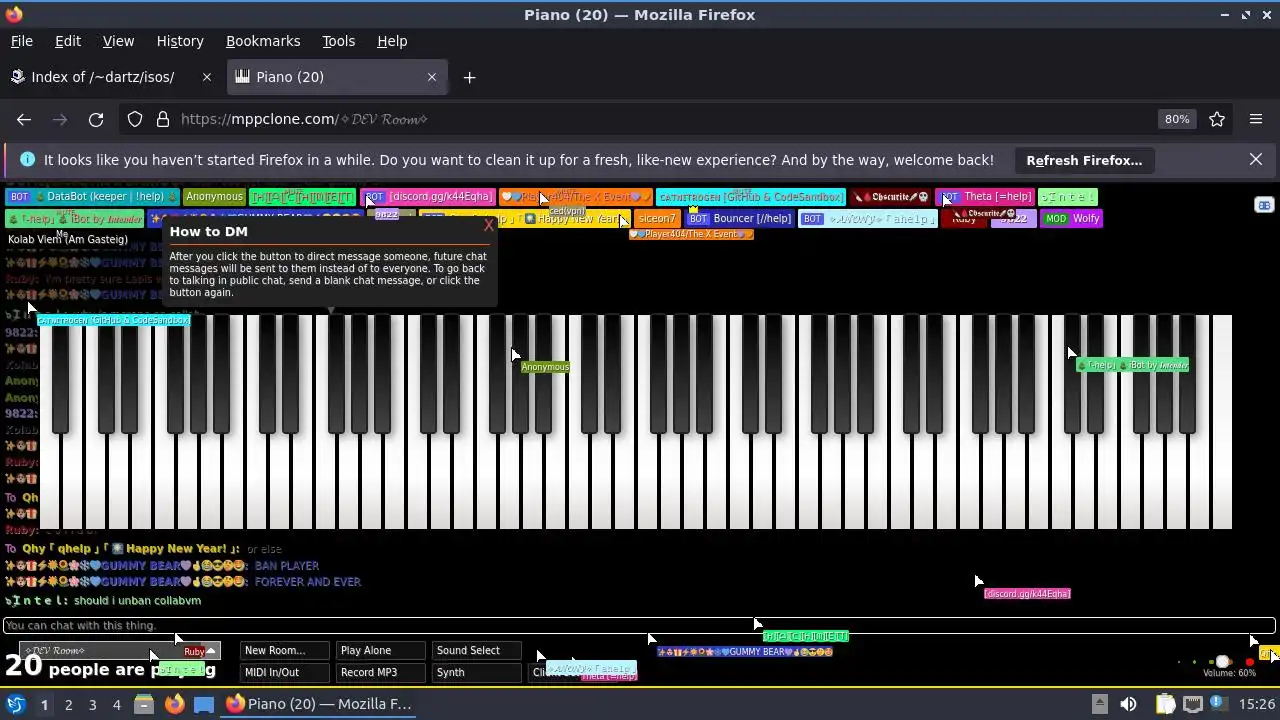
Task: Open a new browser tab
Action: tap(469, 77)
